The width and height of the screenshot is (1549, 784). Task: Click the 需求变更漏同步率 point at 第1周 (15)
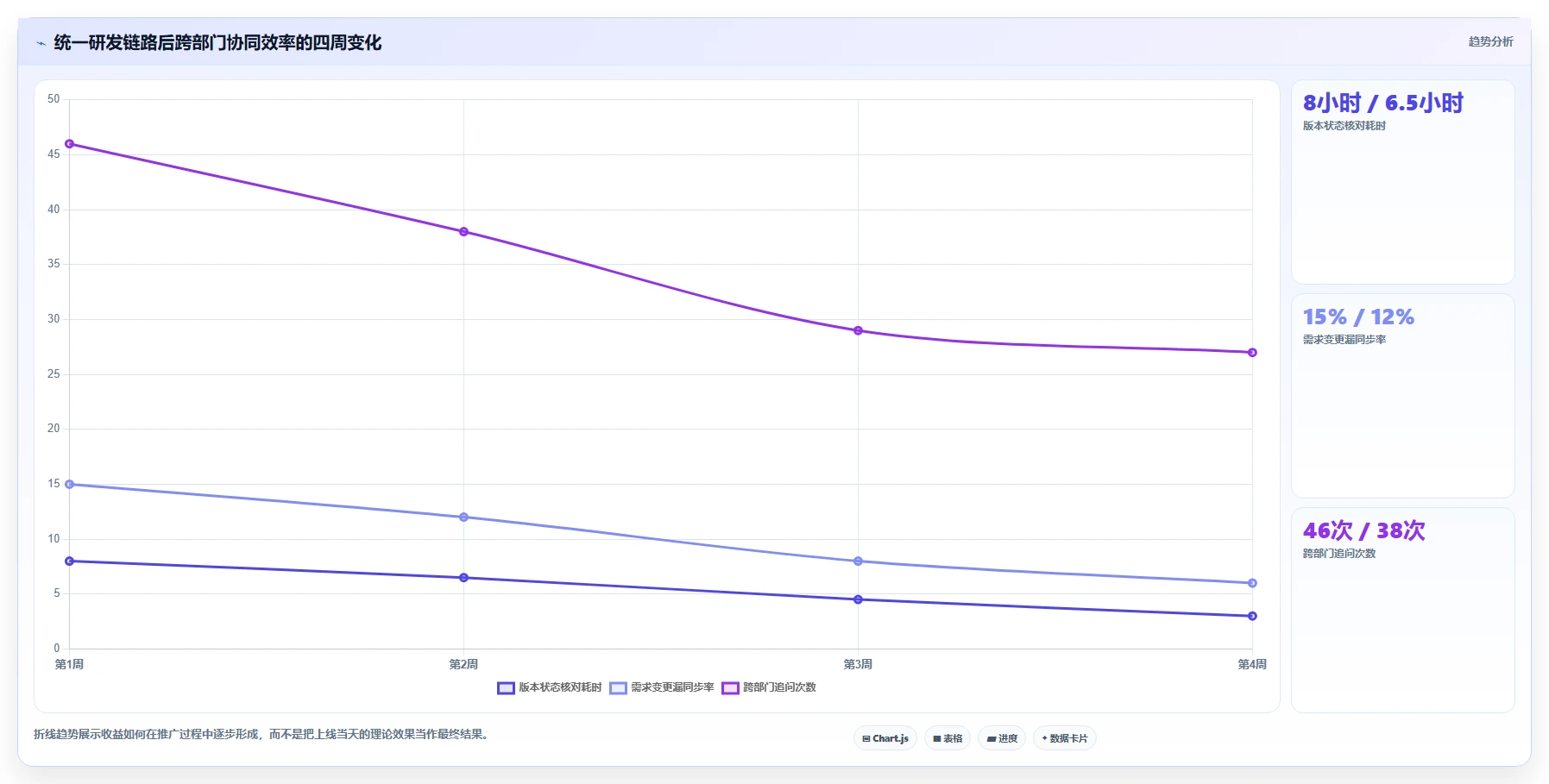coord(69,485)
